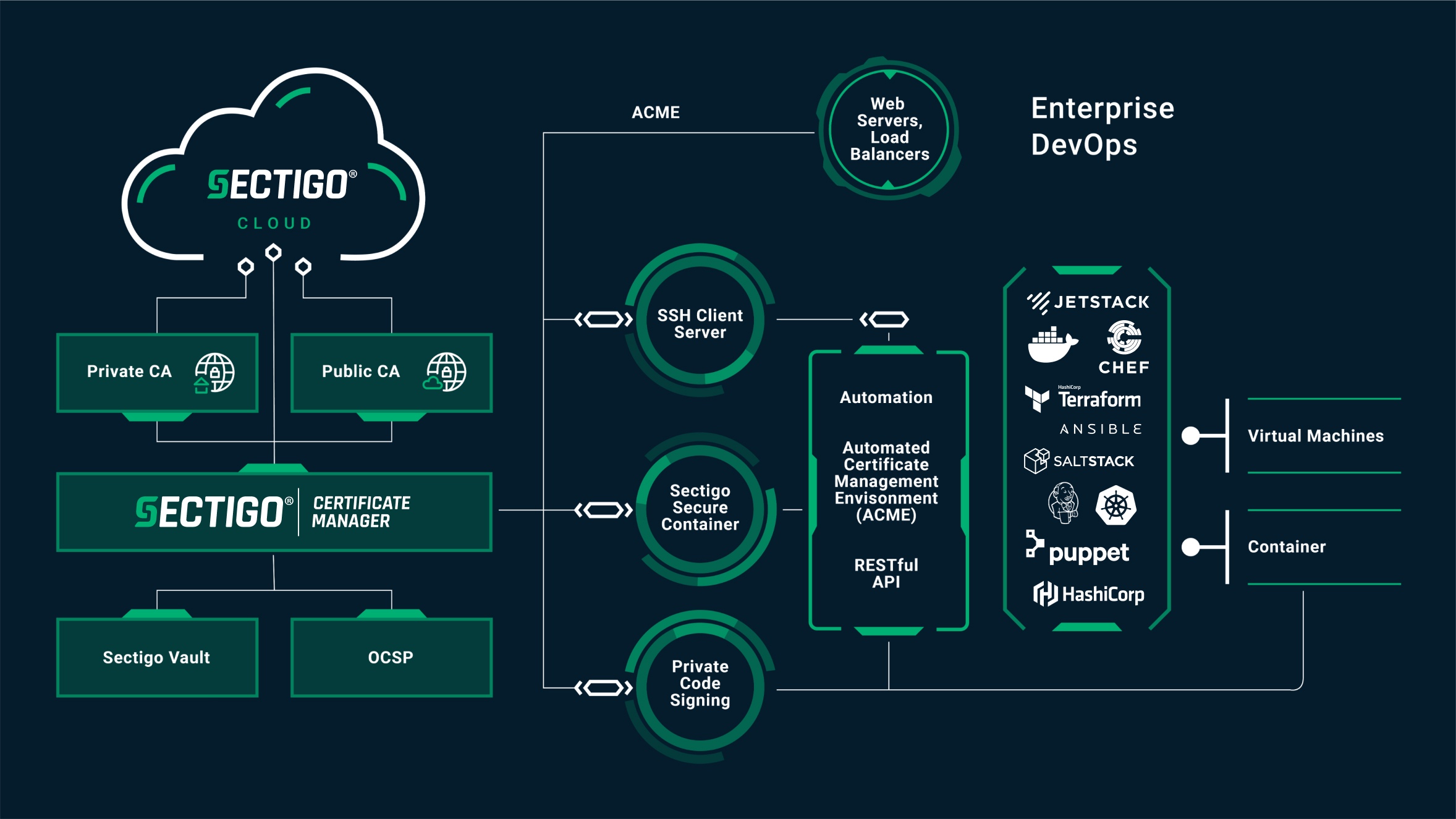
Task: Click the Docker whale logo
Action: point(1052,345)
